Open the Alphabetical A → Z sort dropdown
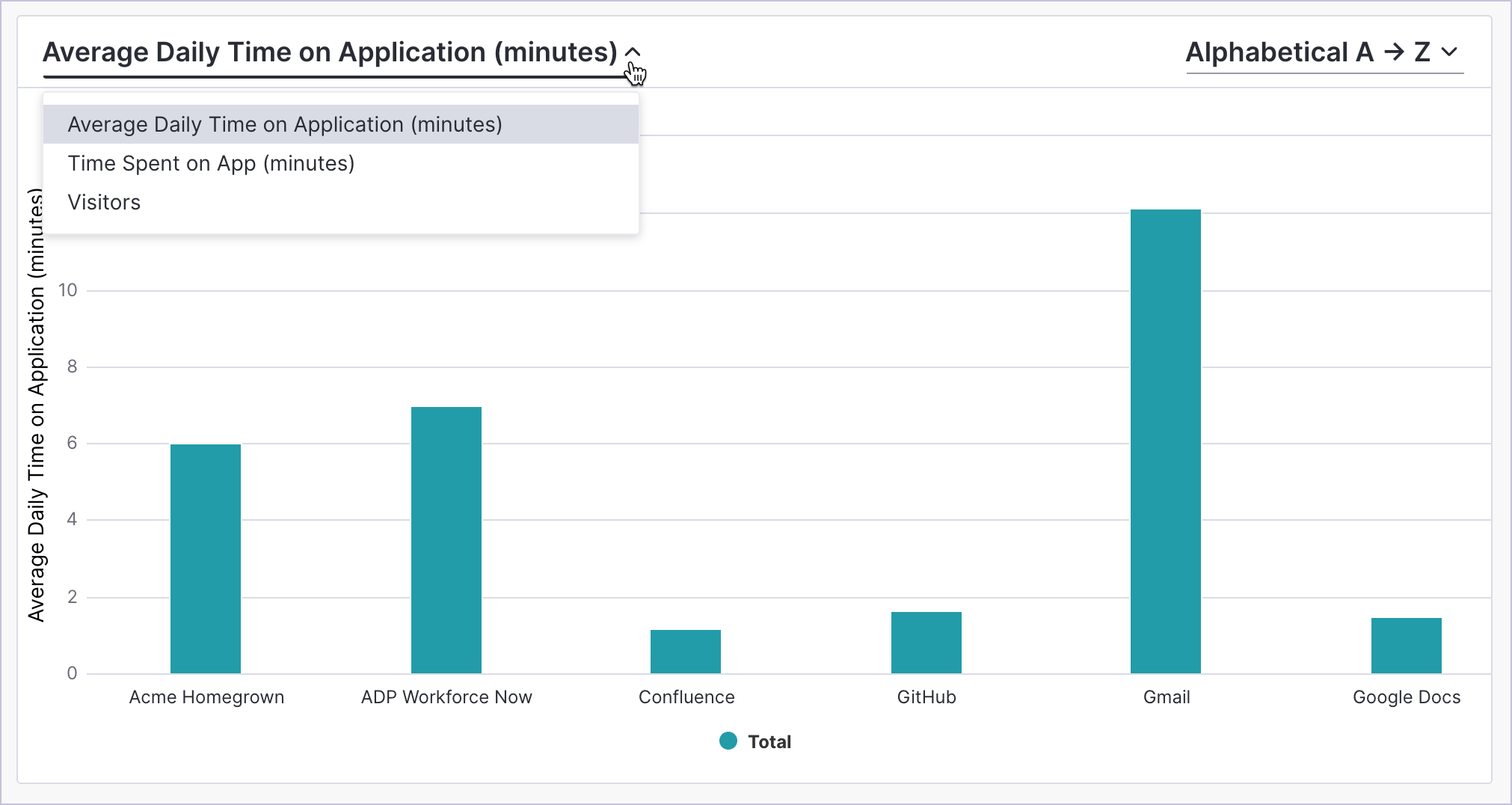 point(1324,52)
